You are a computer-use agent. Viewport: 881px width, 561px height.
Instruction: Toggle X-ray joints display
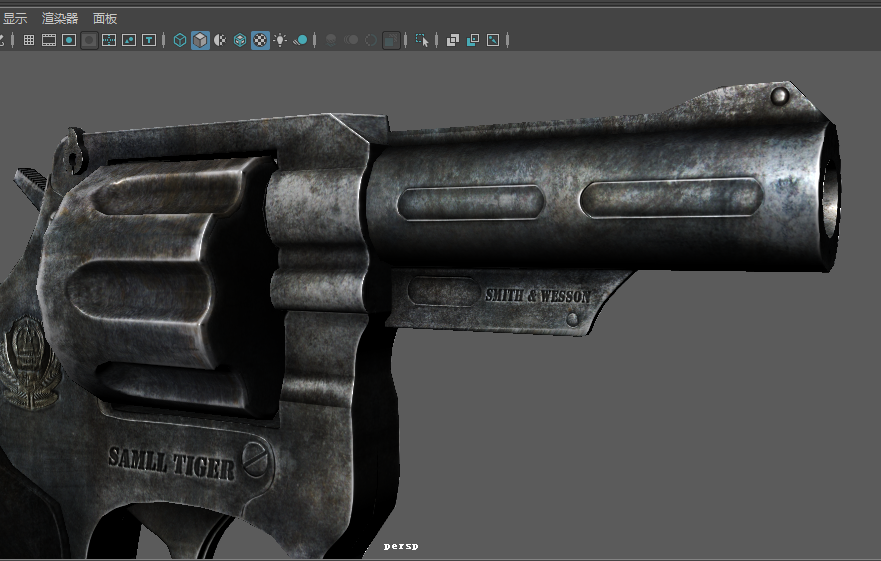pos(493,40)
